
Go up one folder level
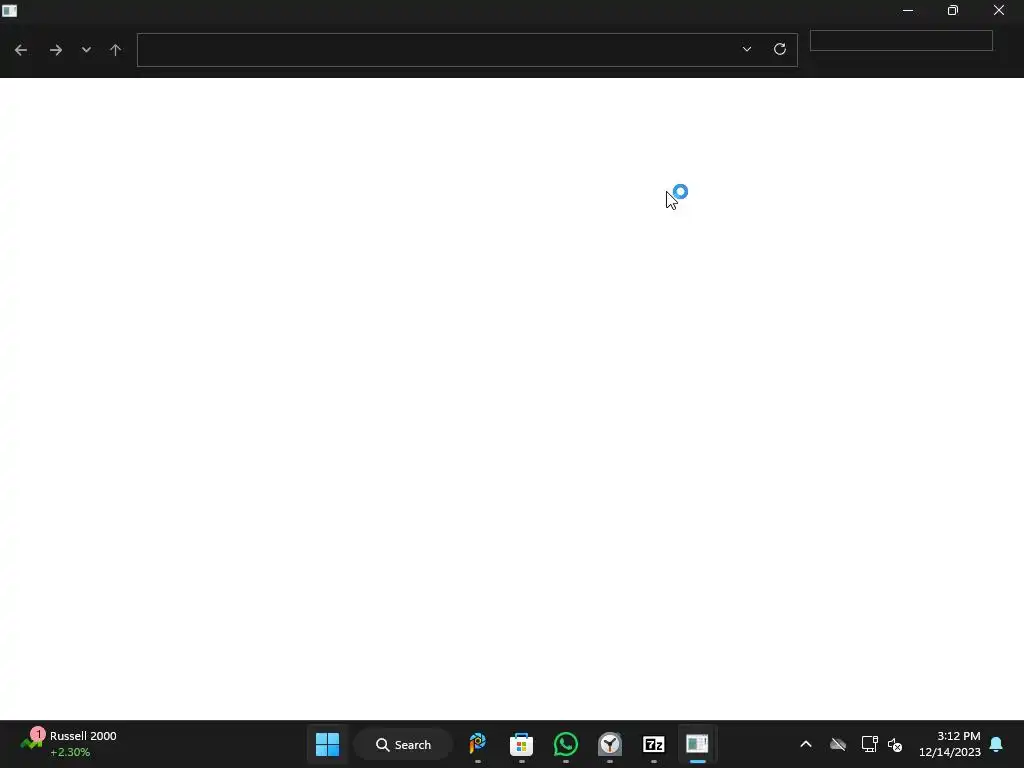click(116, 50)
